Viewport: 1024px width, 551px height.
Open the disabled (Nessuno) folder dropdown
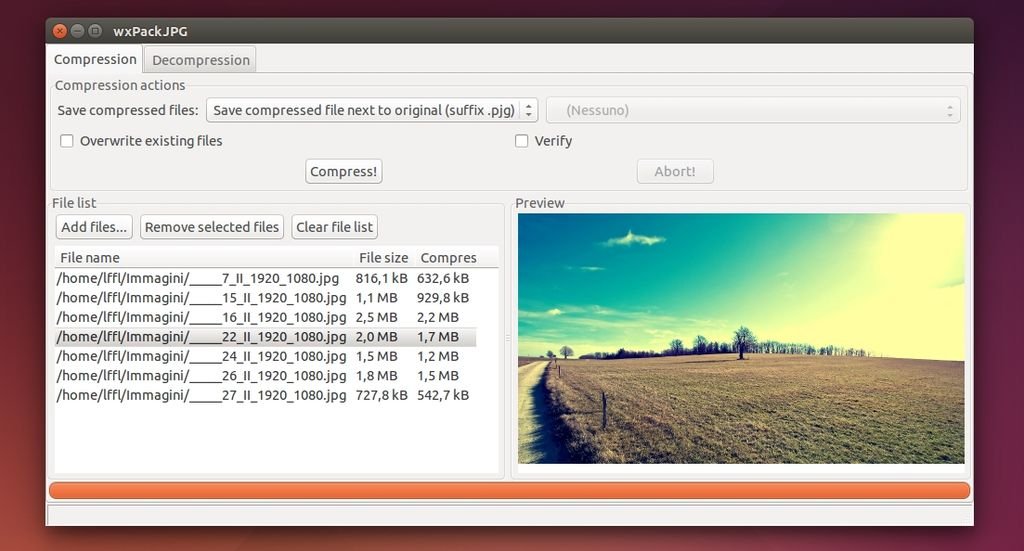753,110
